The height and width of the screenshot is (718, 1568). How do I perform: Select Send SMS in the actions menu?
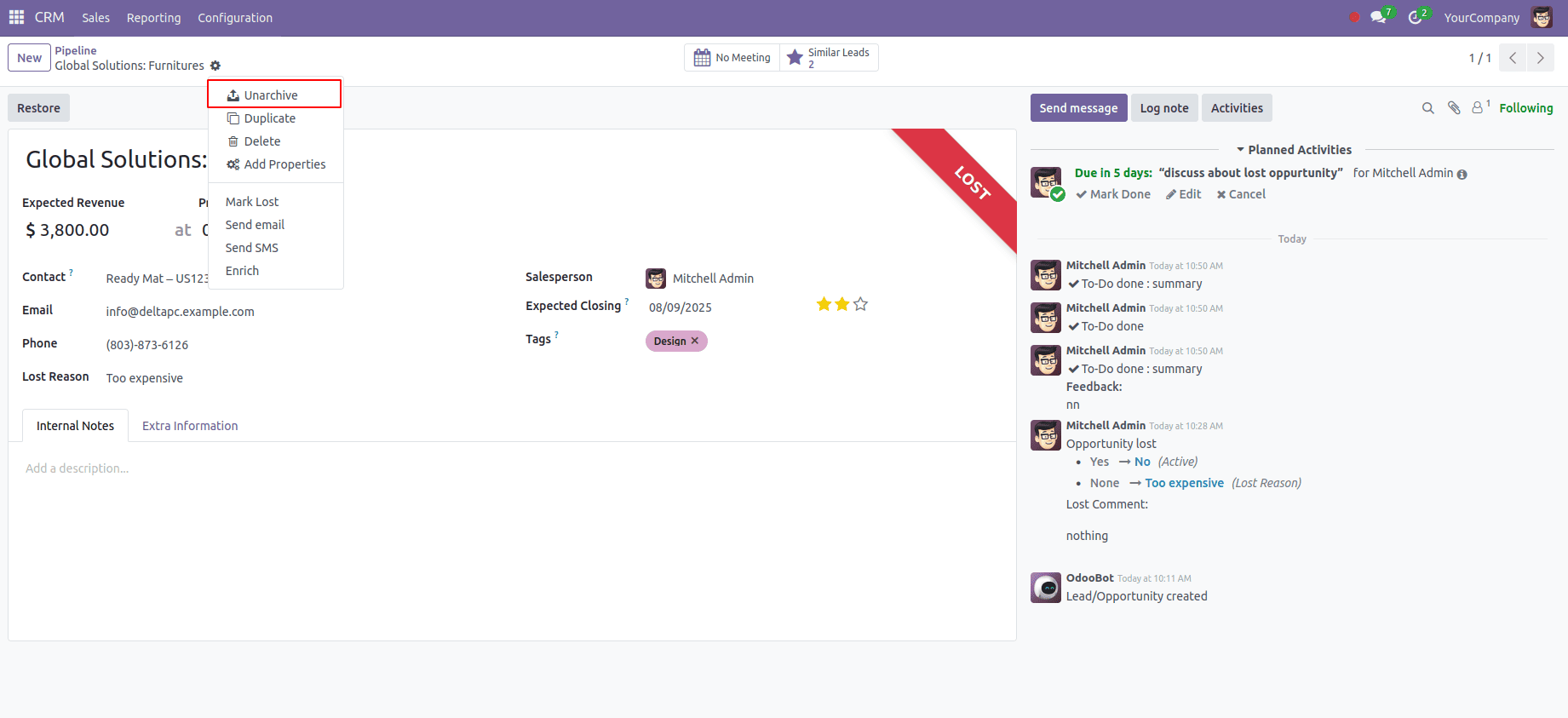click(275, 248)
